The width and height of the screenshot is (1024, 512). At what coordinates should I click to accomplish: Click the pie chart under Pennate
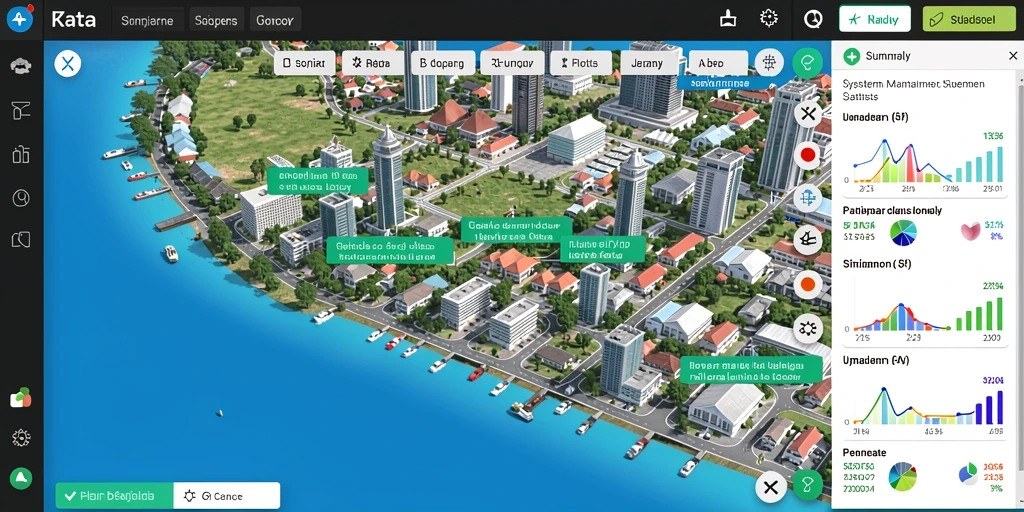[903, 476]
